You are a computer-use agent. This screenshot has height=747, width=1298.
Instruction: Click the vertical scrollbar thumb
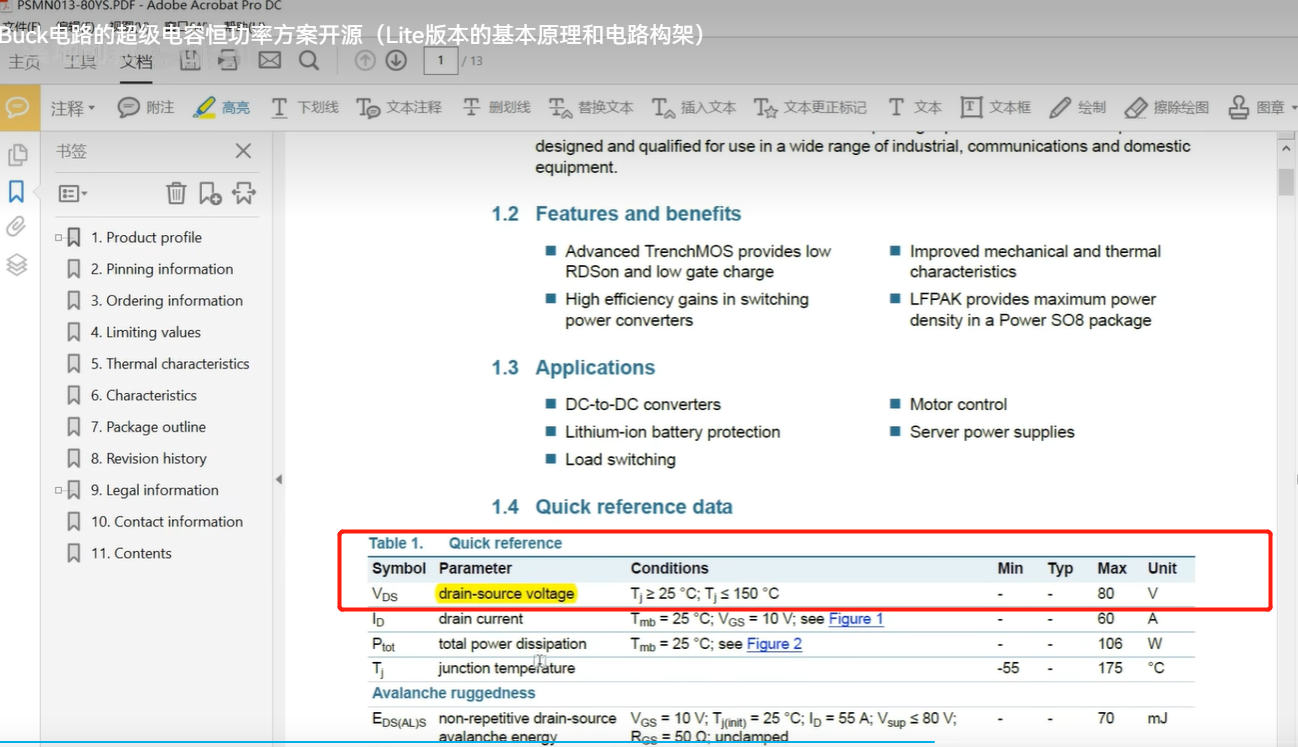[x=1286, y=182]
